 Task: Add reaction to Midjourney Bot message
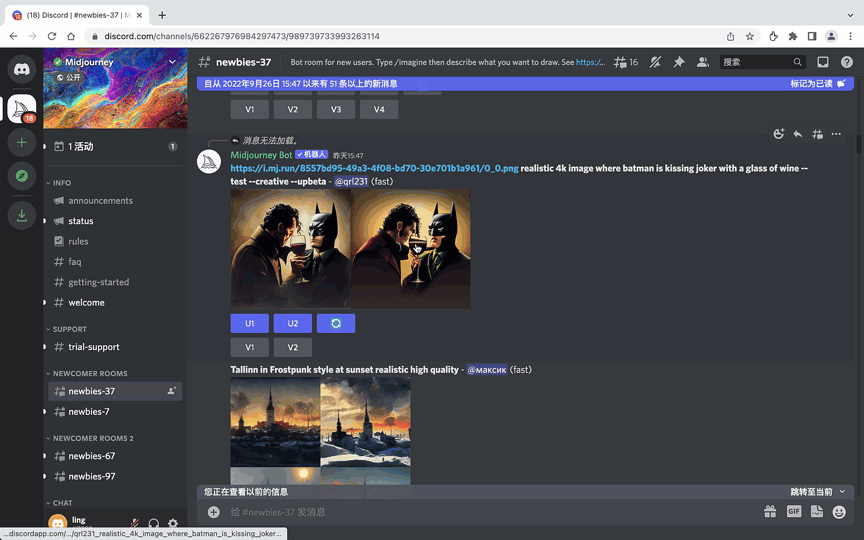click(779, 134)
